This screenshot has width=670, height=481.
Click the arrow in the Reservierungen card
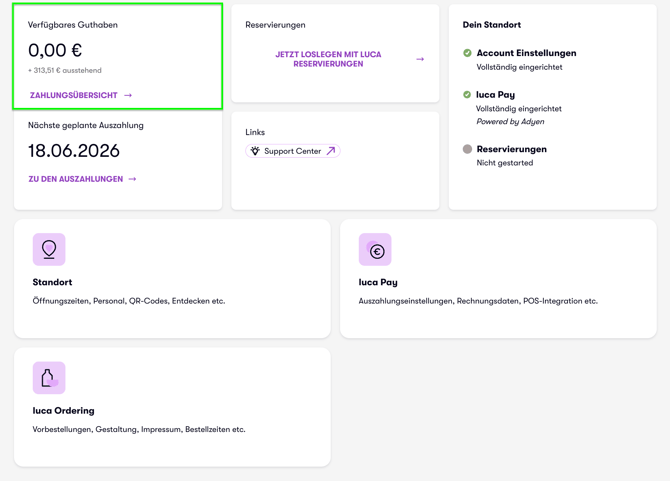[x=420, y=59]
